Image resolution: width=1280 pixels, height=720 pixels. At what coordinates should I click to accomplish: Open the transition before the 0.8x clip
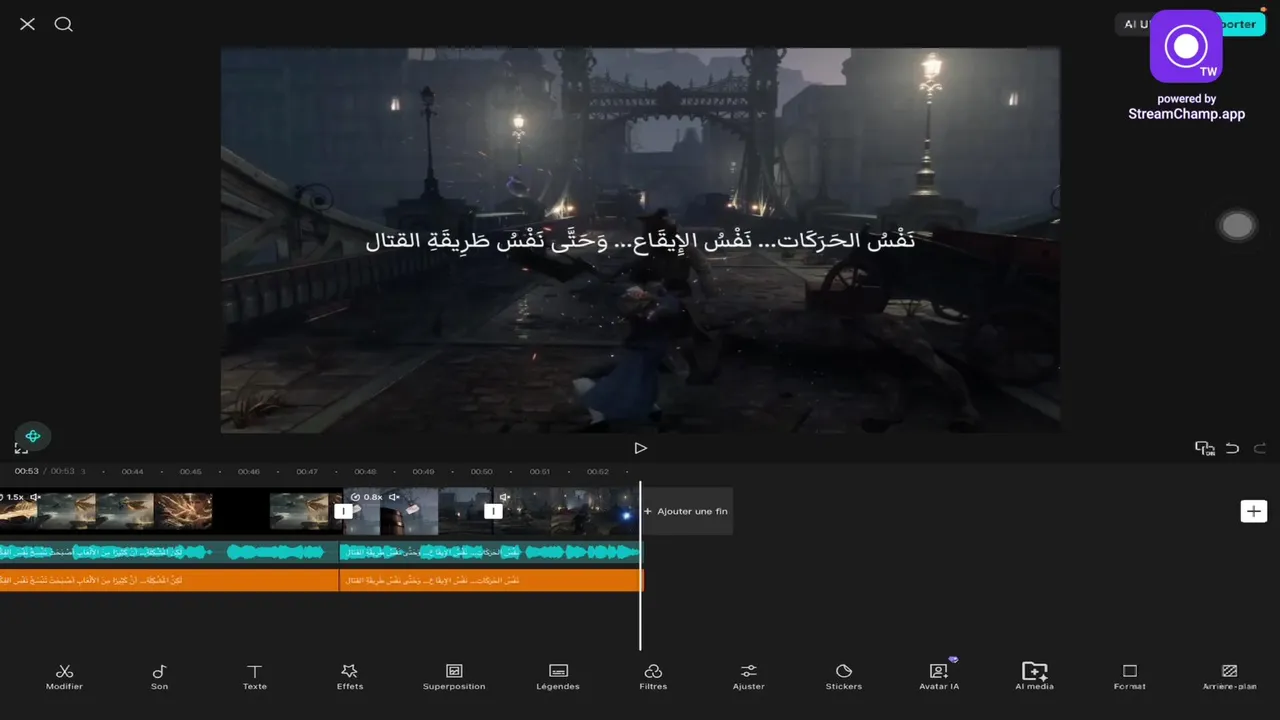[x=343, y=511]
